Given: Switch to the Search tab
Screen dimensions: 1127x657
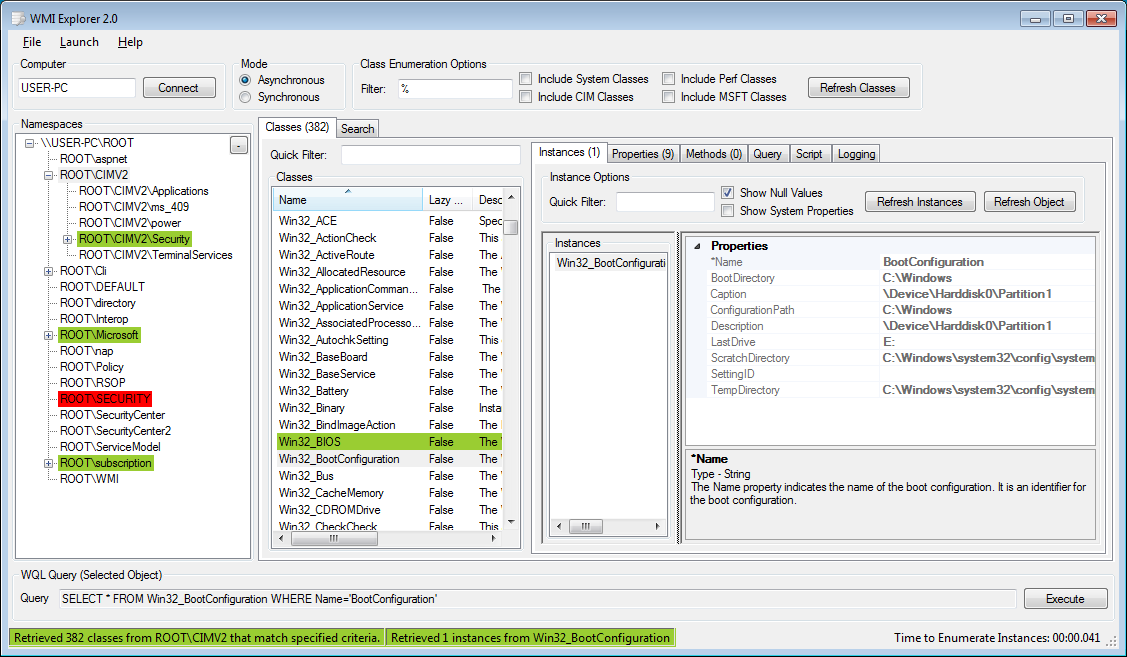Looking at the screenshot, I should tap(357, 129).
